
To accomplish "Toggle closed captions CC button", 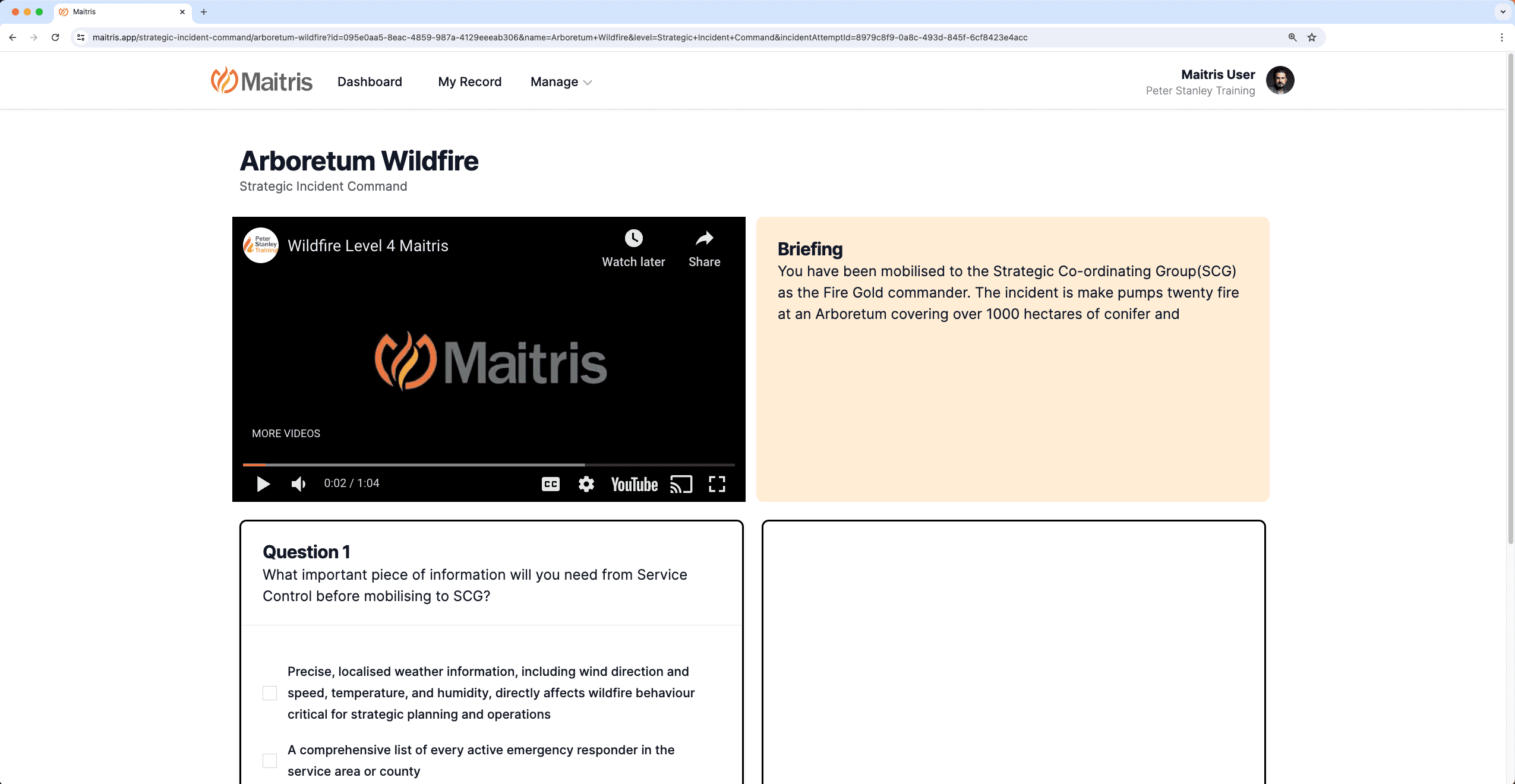I will tap(550, 484).
